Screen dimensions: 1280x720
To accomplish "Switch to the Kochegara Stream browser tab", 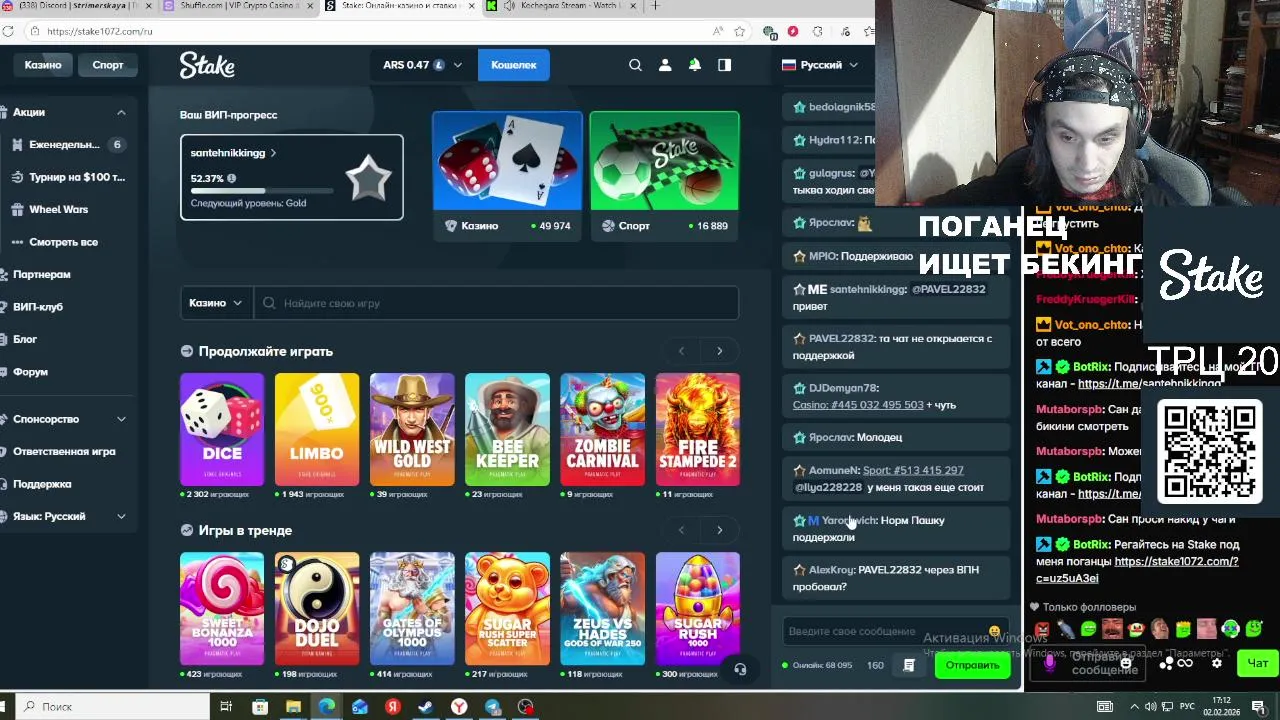I will [x=560, y=6].
